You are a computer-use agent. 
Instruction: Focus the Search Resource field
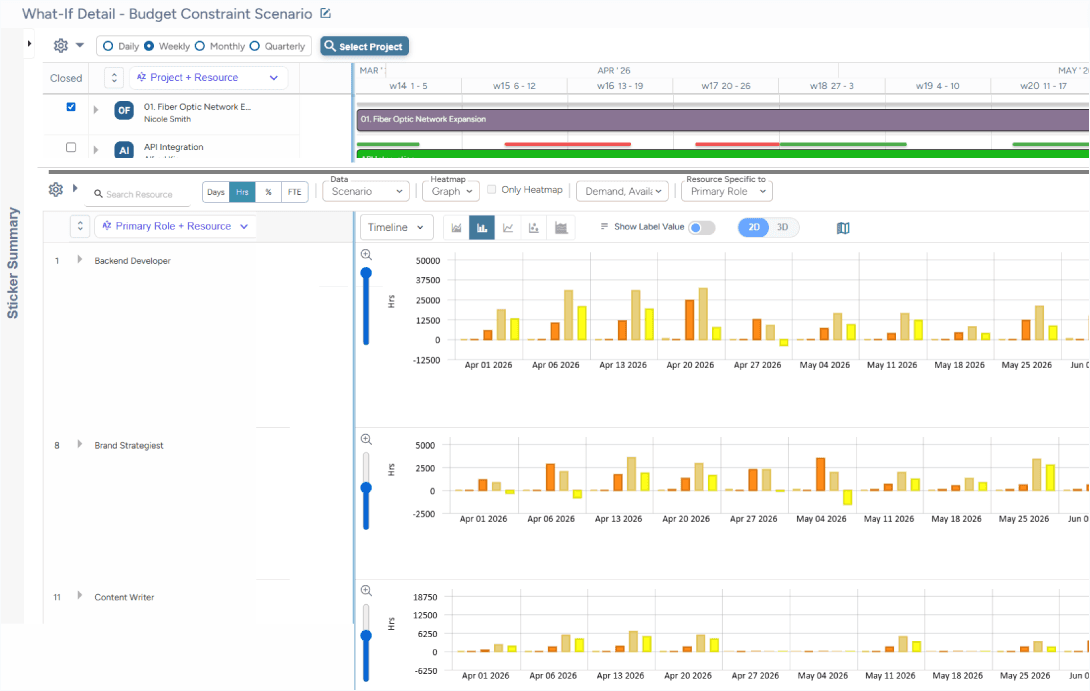point(139,194)
